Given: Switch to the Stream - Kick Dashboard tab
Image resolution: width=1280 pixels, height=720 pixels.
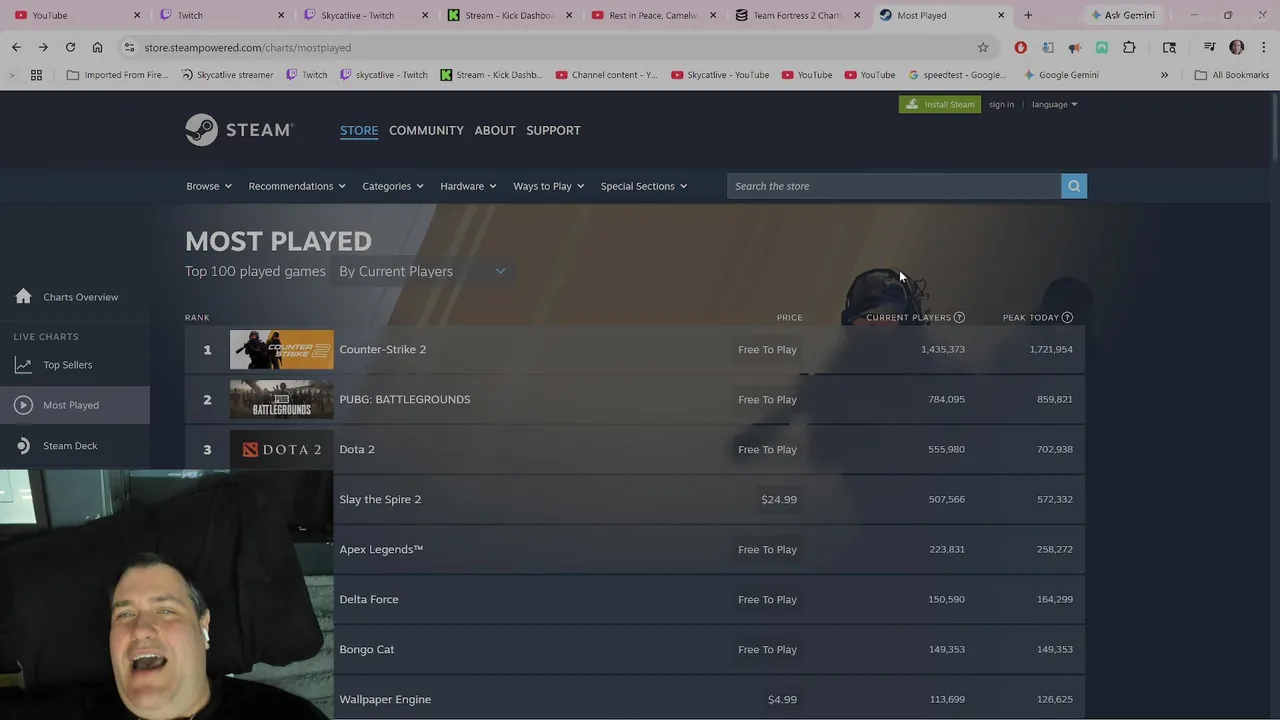Looking at the screenshot, I should (x=510, y=15).
